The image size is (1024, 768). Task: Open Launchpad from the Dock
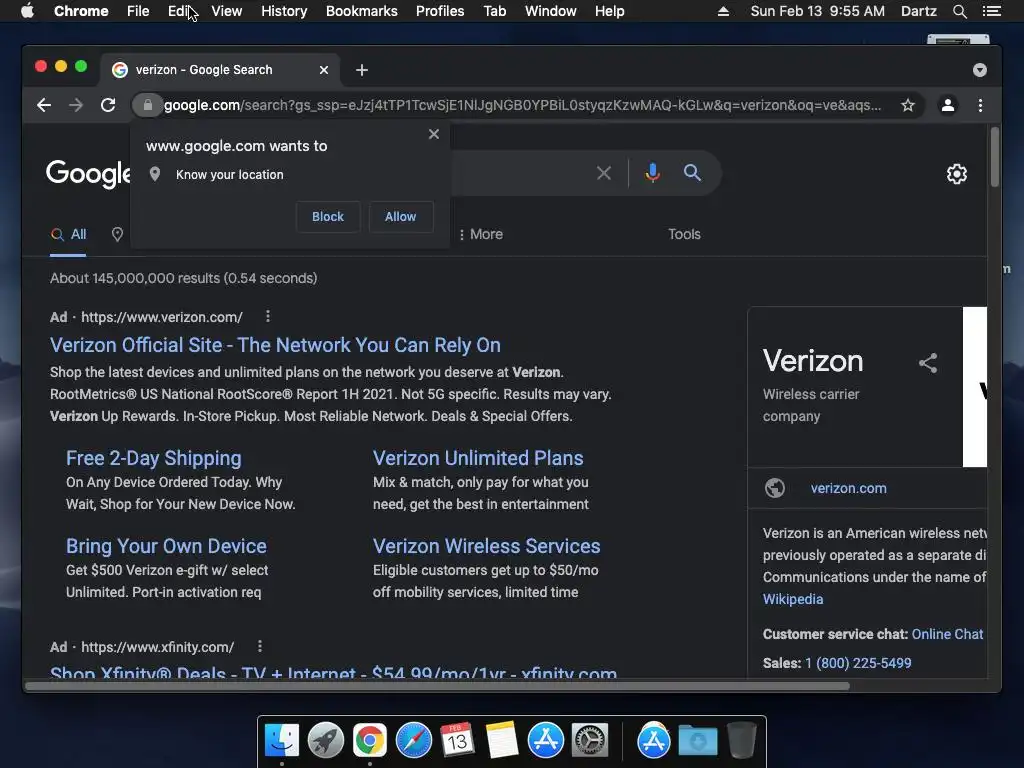point(326,741)
